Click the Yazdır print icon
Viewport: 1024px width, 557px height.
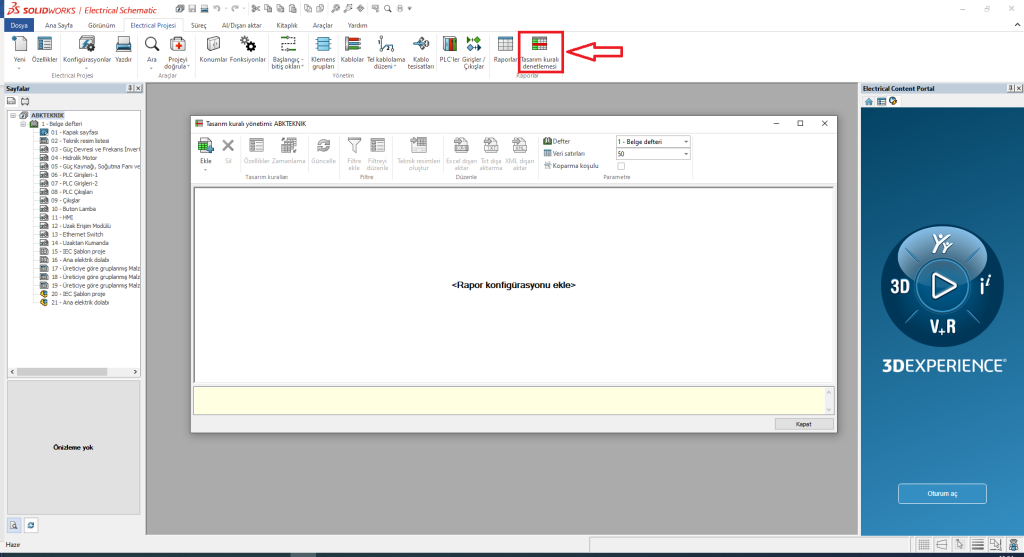(123, 44)
